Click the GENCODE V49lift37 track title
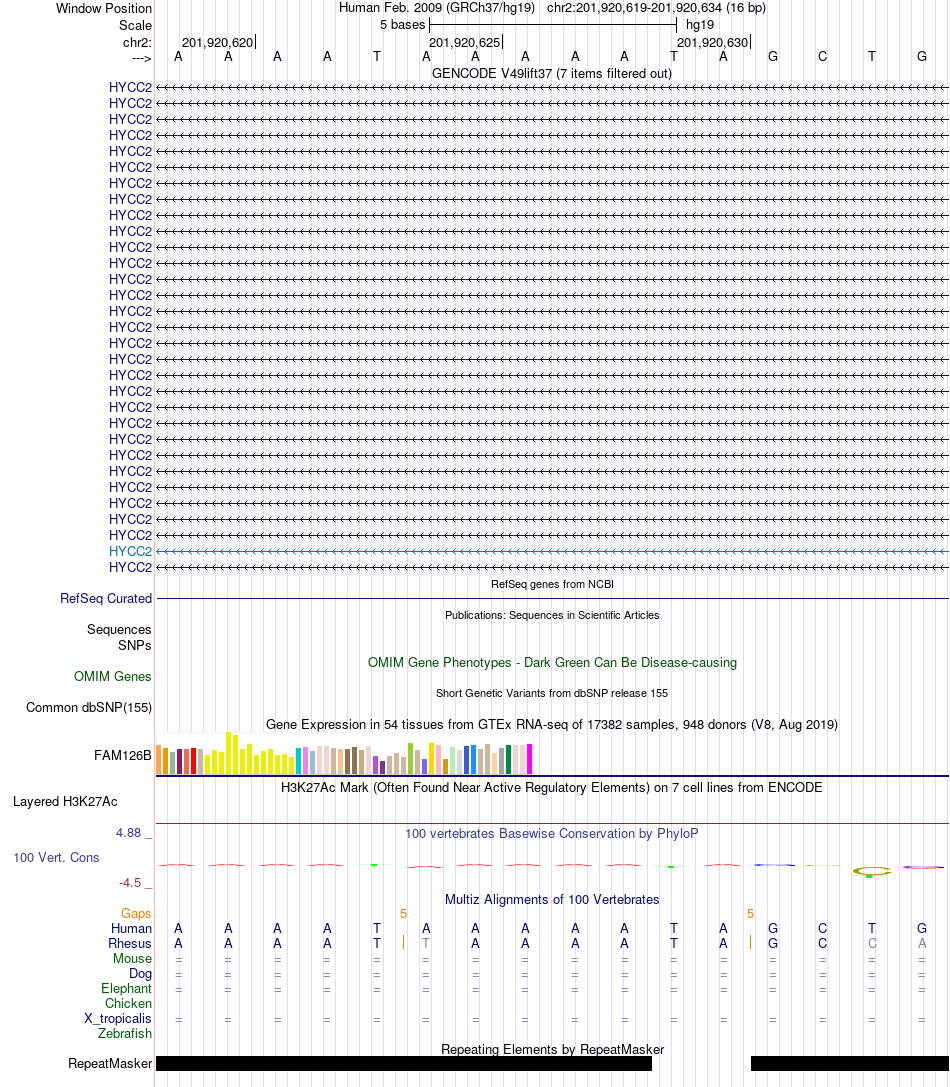 click(x=552, y=73)
